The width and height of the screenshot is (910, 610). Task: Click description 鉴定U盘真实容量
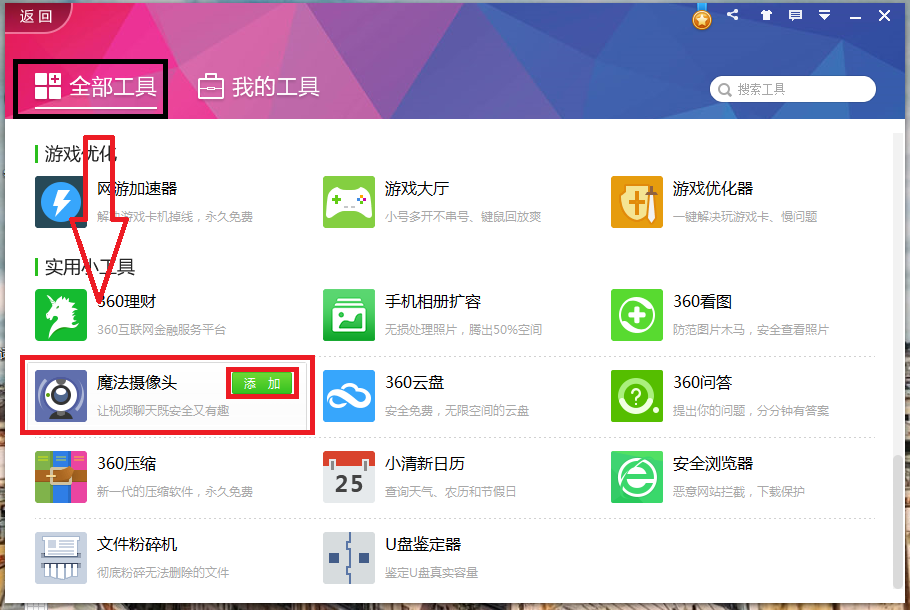(x=431, y=573)
